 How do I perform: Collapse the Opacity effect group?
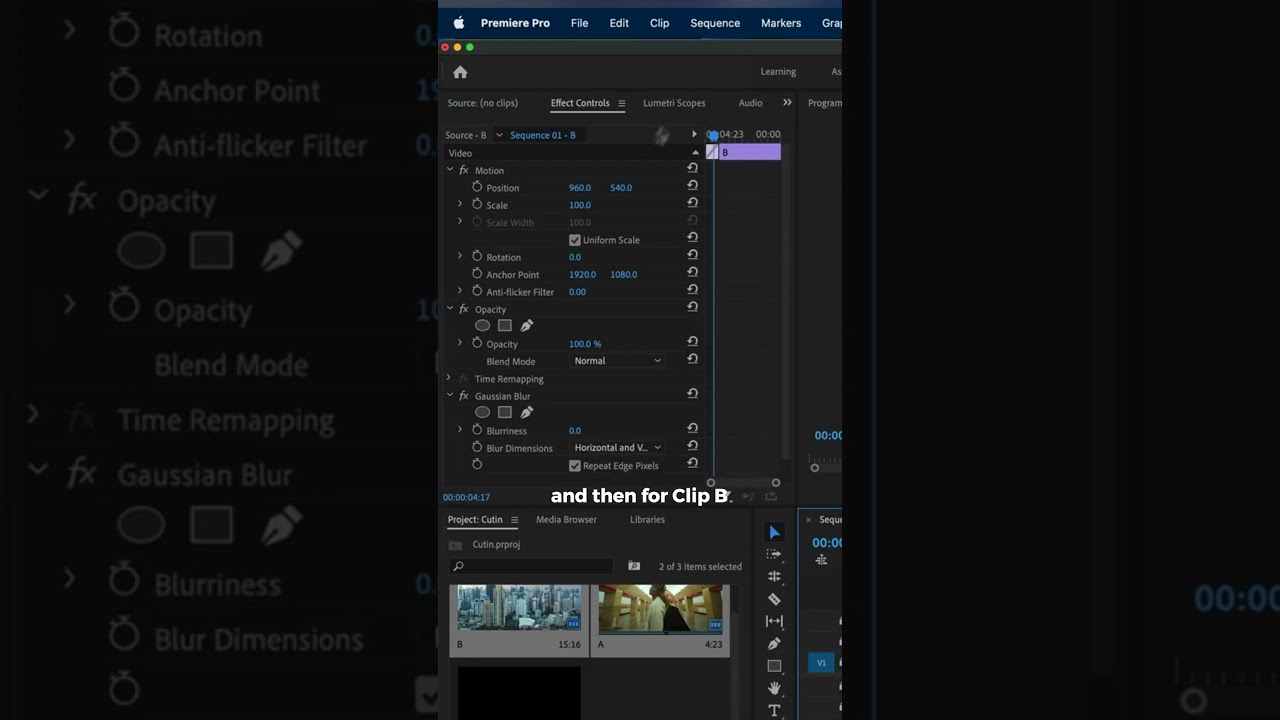450,309
